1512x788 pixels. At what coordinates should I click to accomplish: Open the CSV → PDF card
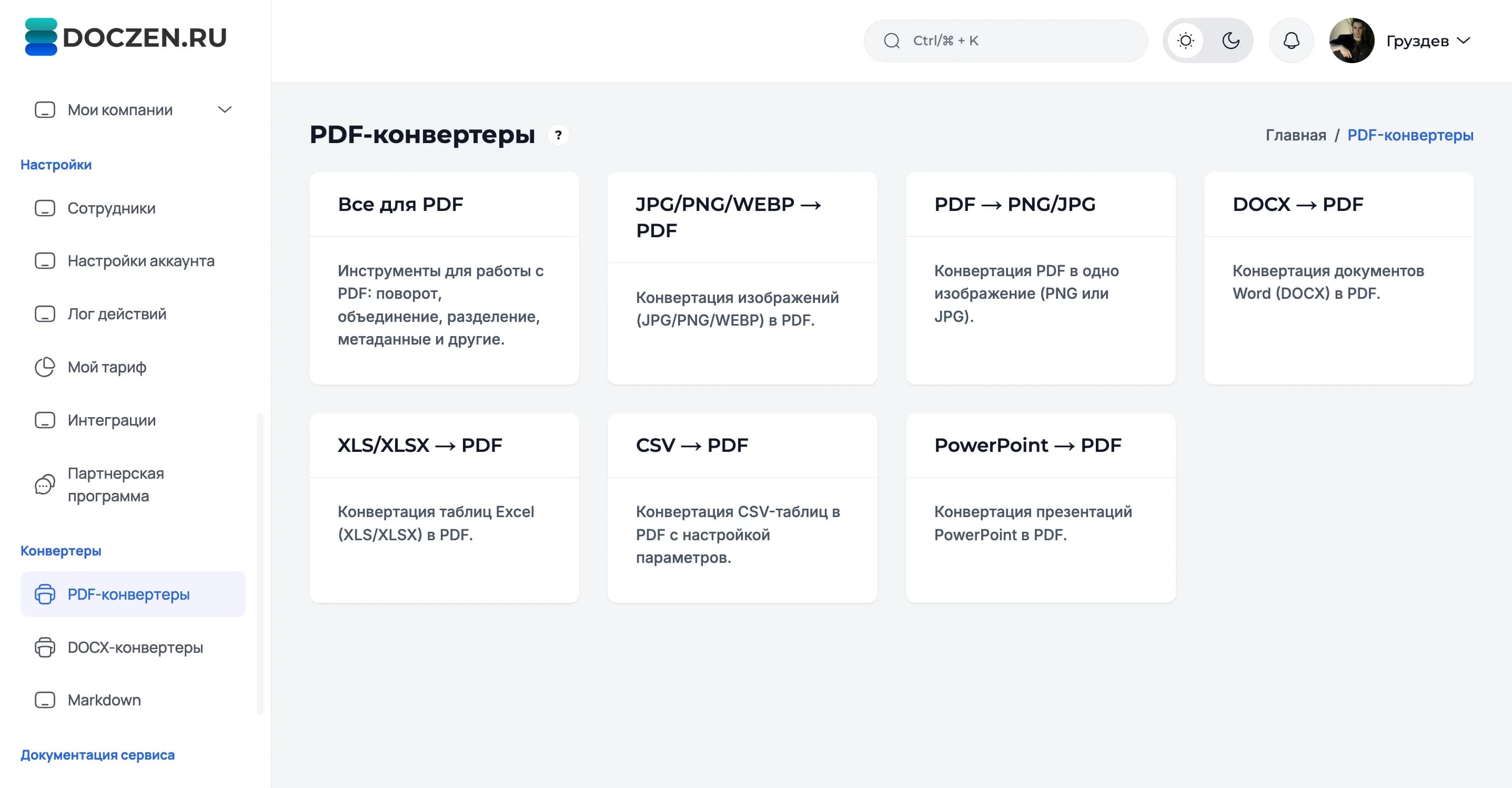coord(742,508)
